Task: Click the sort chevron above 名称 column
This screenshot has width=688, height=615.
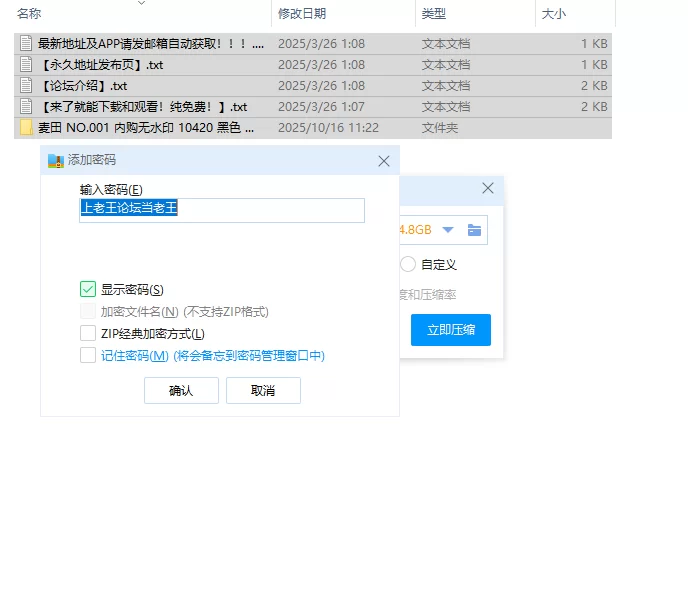Action: click(140, 3)
